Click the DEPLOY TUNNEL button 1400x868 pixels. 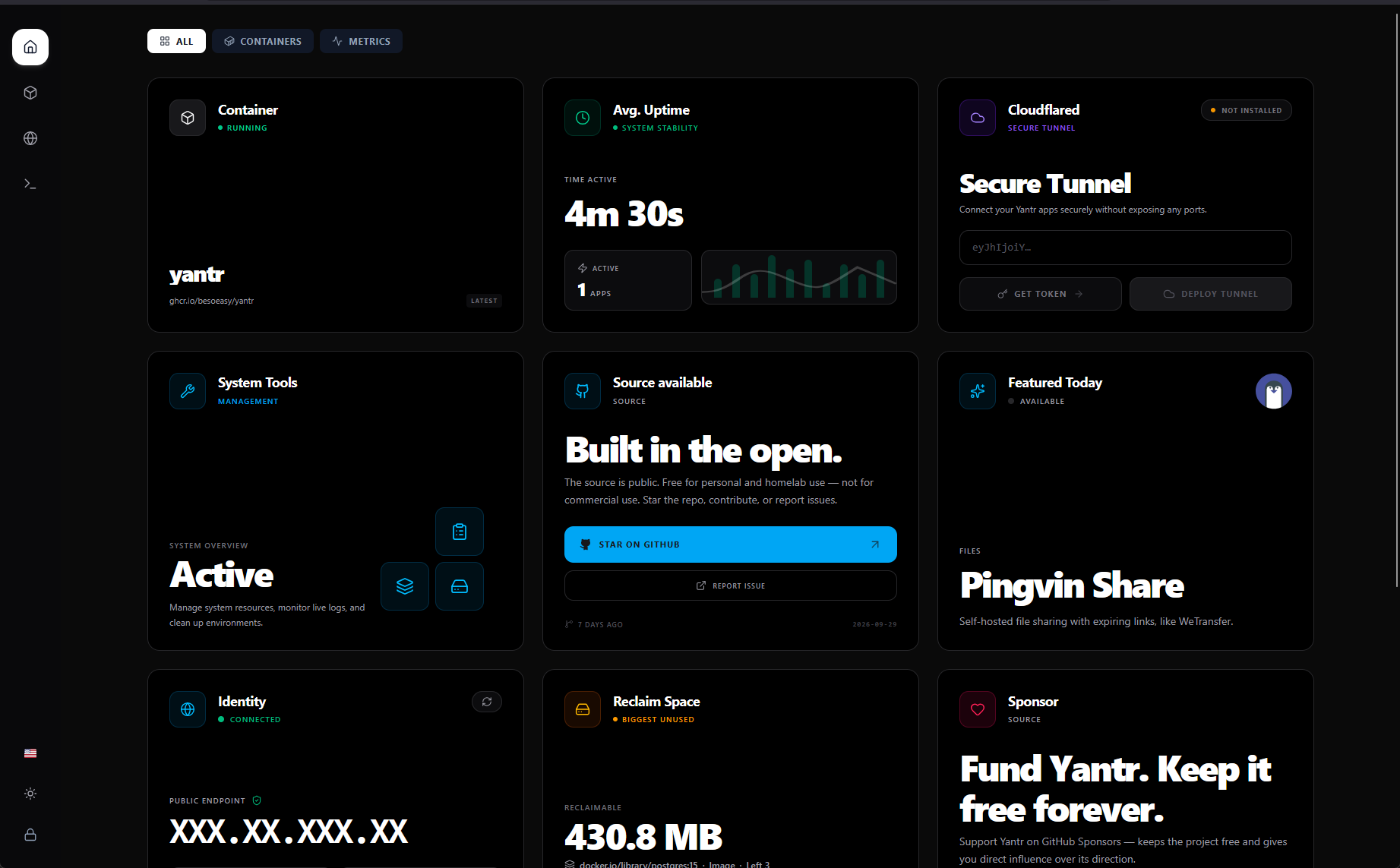(x=1211, y=294)
